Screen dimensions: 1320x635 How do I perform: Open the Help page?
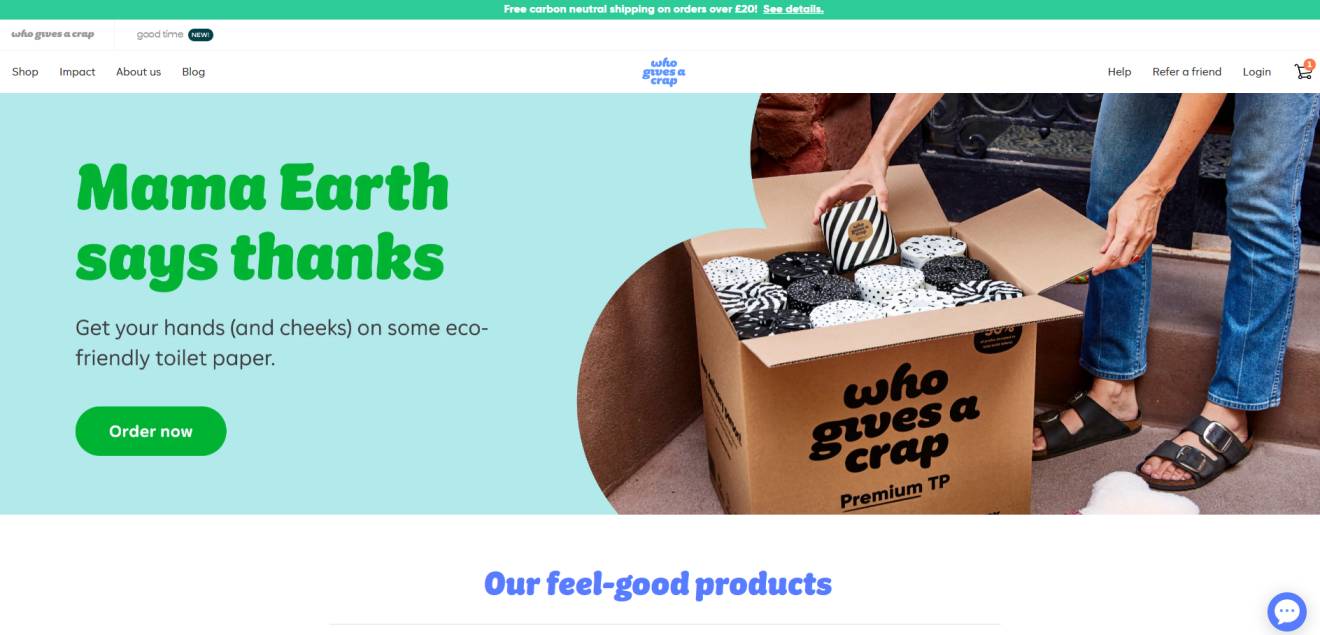pyautogui.click(x=1119, y=72)
